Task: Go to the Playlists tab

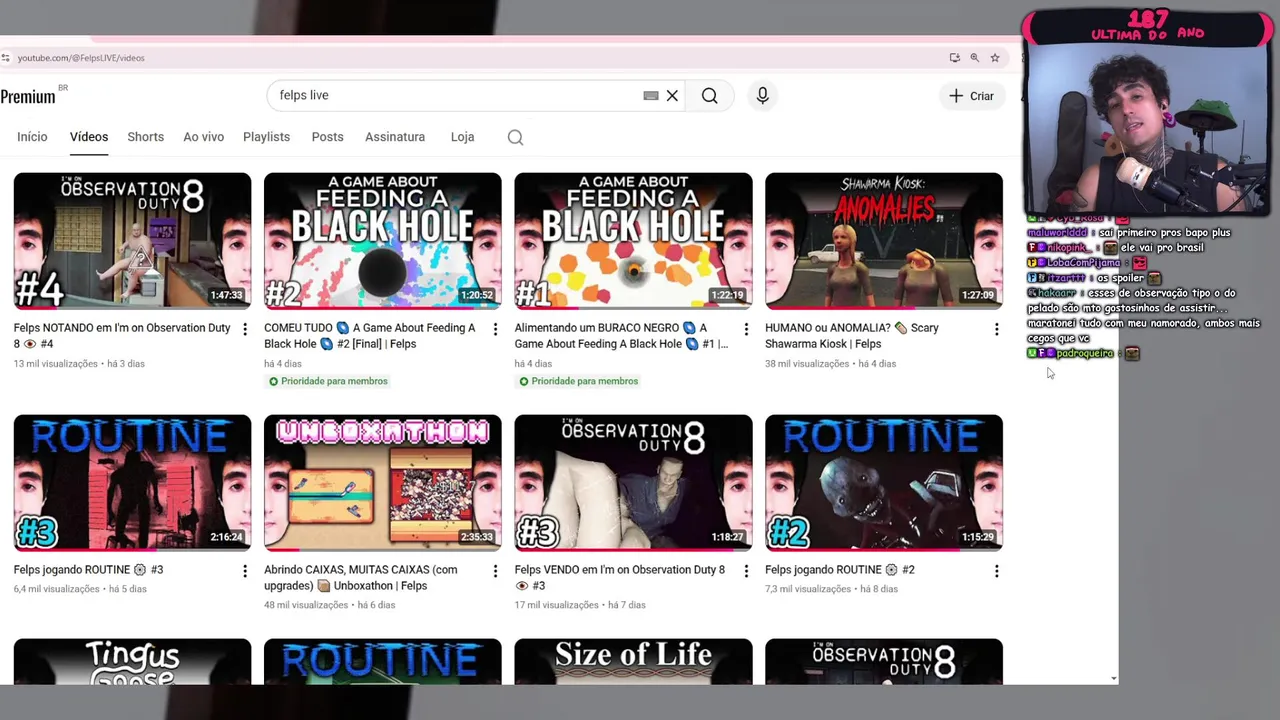Action: [266, 137]
